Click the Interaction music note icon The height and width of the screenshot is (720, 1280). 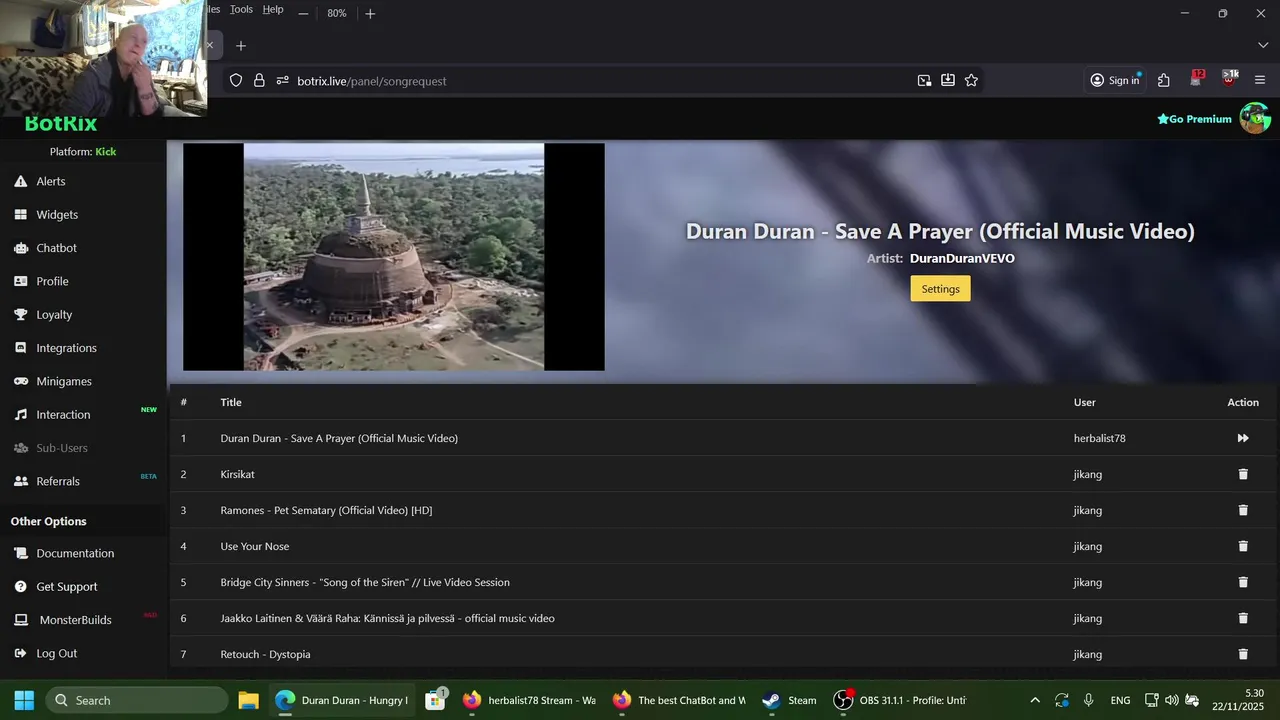(20, 414)
